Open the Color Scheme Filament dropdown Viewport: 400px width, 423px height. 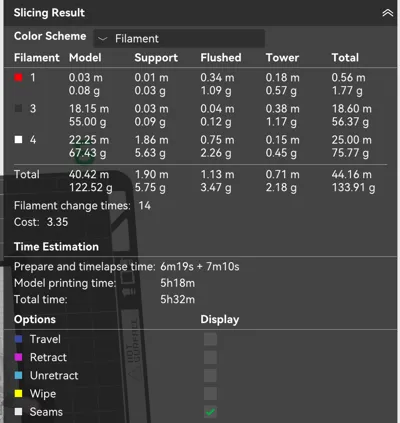pos(179,39)
